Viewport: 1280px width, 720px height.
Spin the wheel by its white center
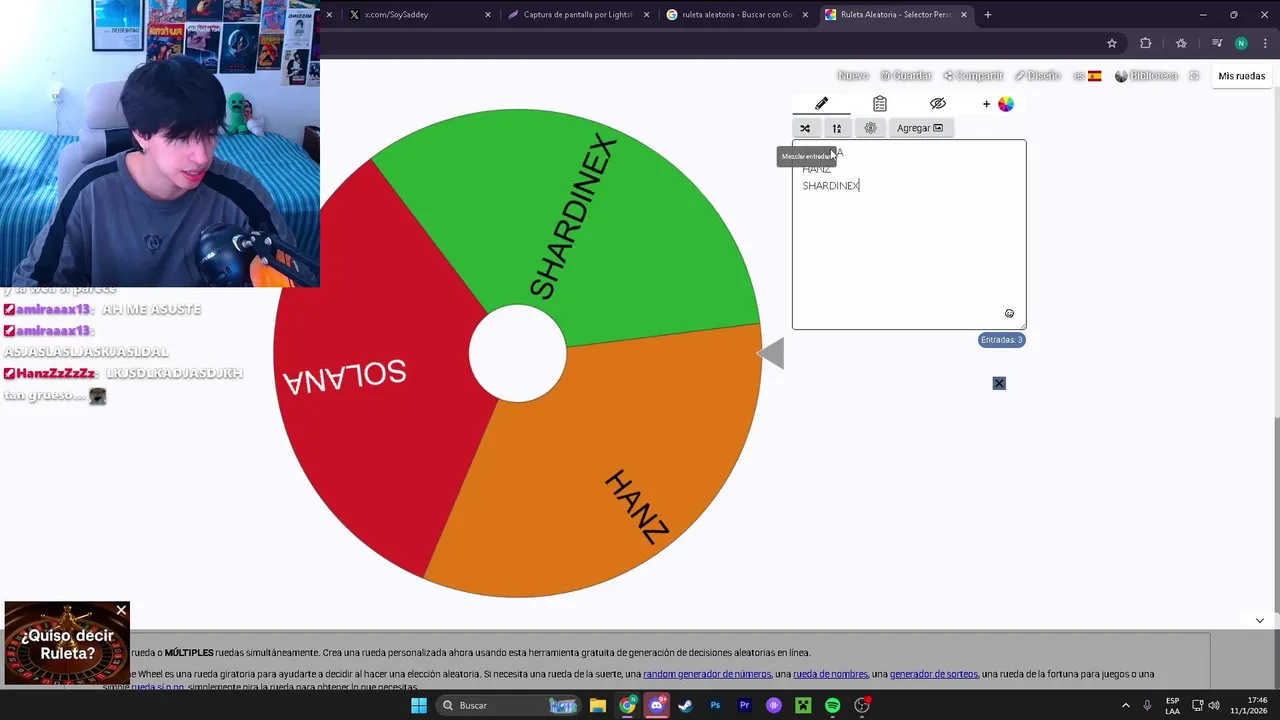518,354
